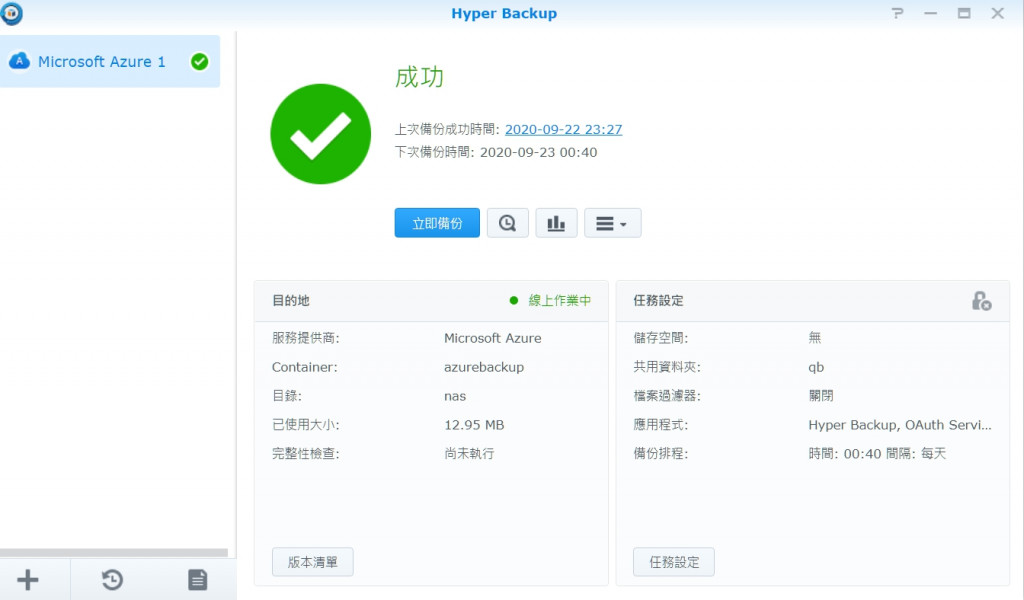Open the backup explorer magnifier-clock icon
1024x600 pixels.
507,223
